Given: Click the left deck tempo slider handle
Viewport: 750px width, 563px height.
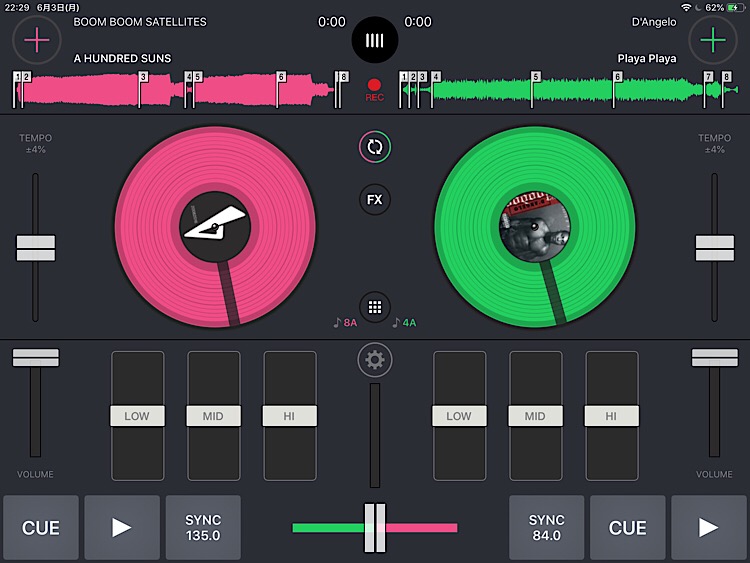Looking at the screenshot, I should pos(36,248).
